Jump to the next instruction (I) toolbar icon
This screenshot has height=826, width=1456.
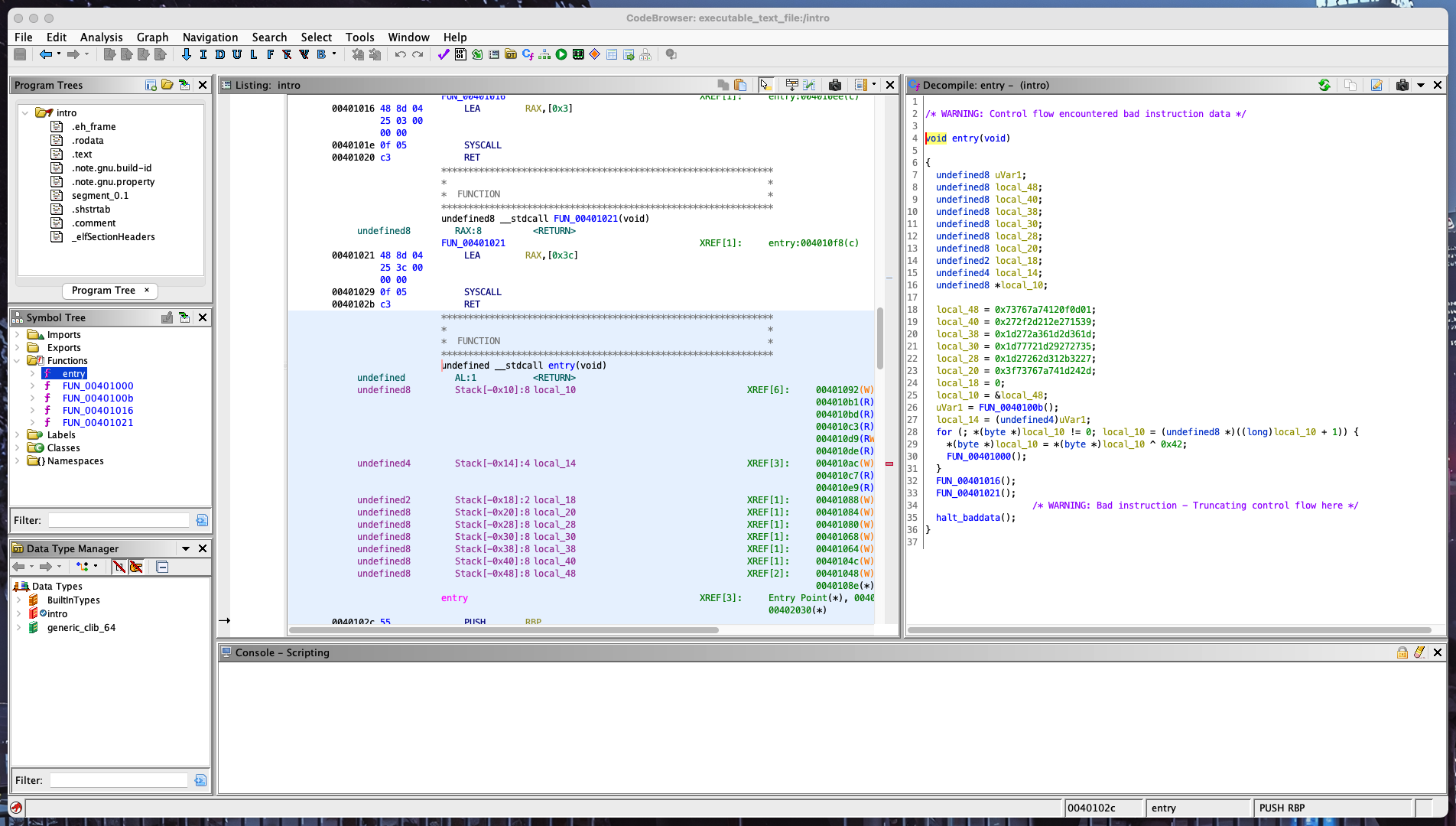pyautogui.click(x=203, y=54)
